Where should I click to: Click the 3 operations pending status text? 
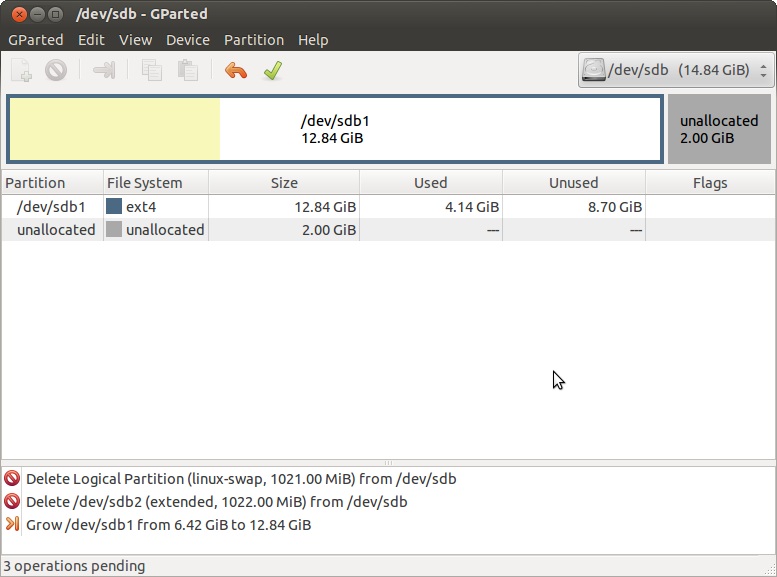(74, 566)
